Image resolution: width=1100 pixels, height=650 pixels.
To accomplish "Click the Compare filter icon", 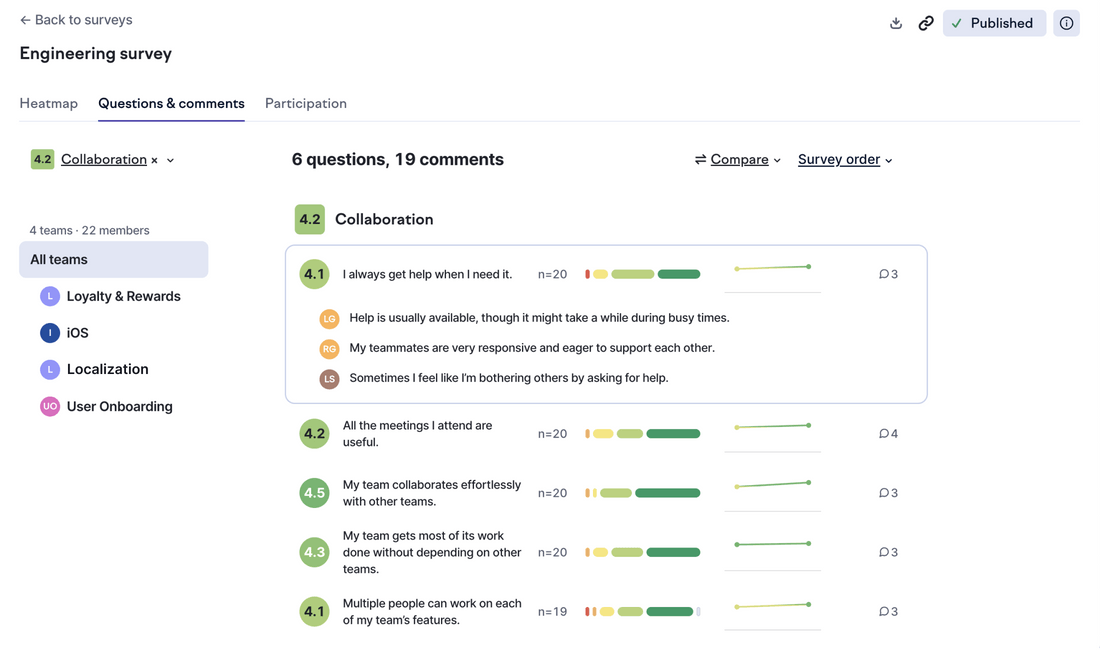I will pyautogui.click(x=702, y=159).
